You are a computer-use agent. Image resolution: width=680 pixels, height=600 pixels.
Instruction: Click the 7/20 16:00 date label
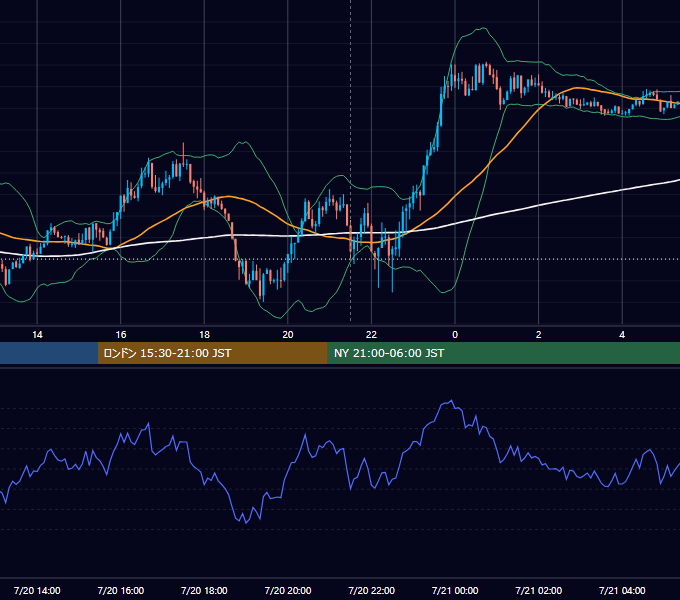pos(121,590)
